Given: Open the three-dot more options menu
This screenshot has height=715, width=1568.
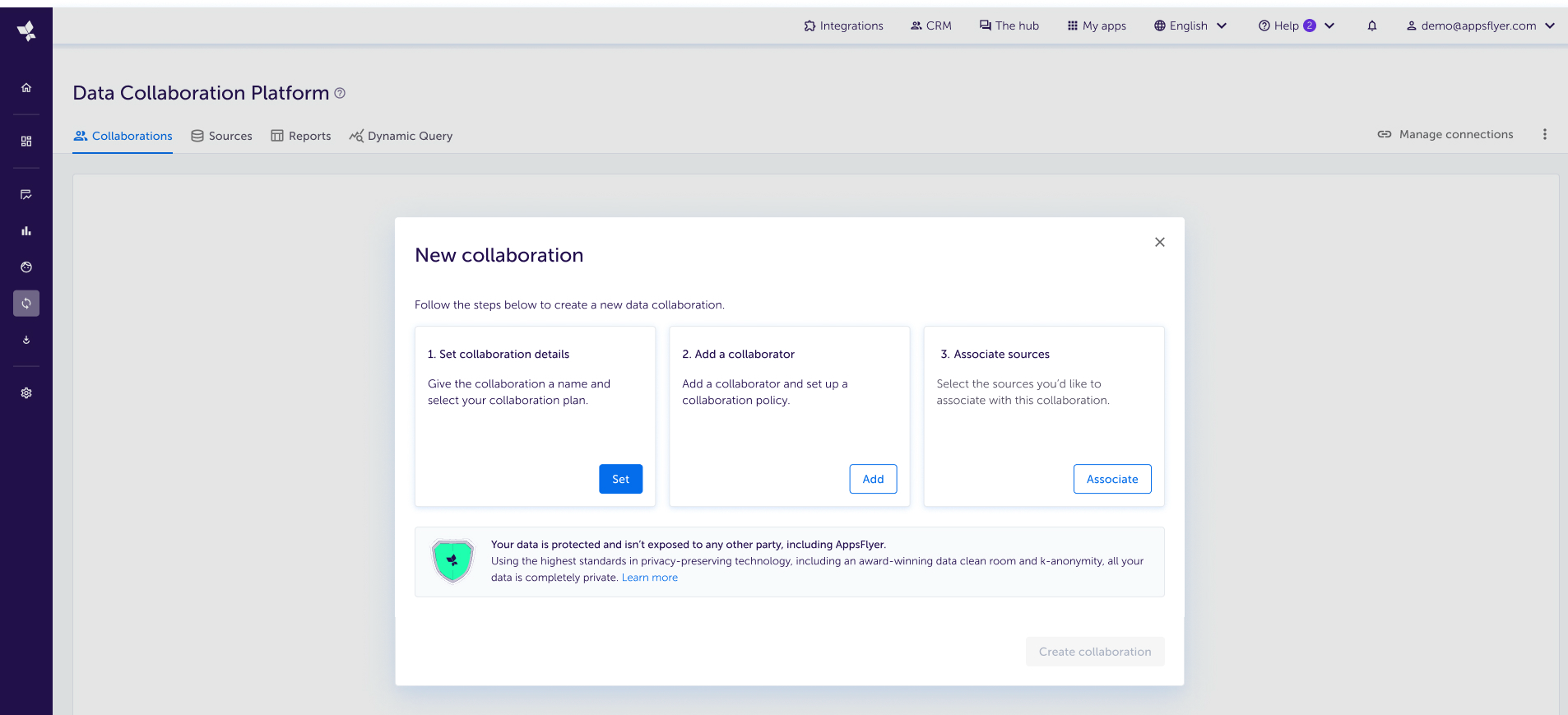Looking at the screenshot, I should 1544,134.
